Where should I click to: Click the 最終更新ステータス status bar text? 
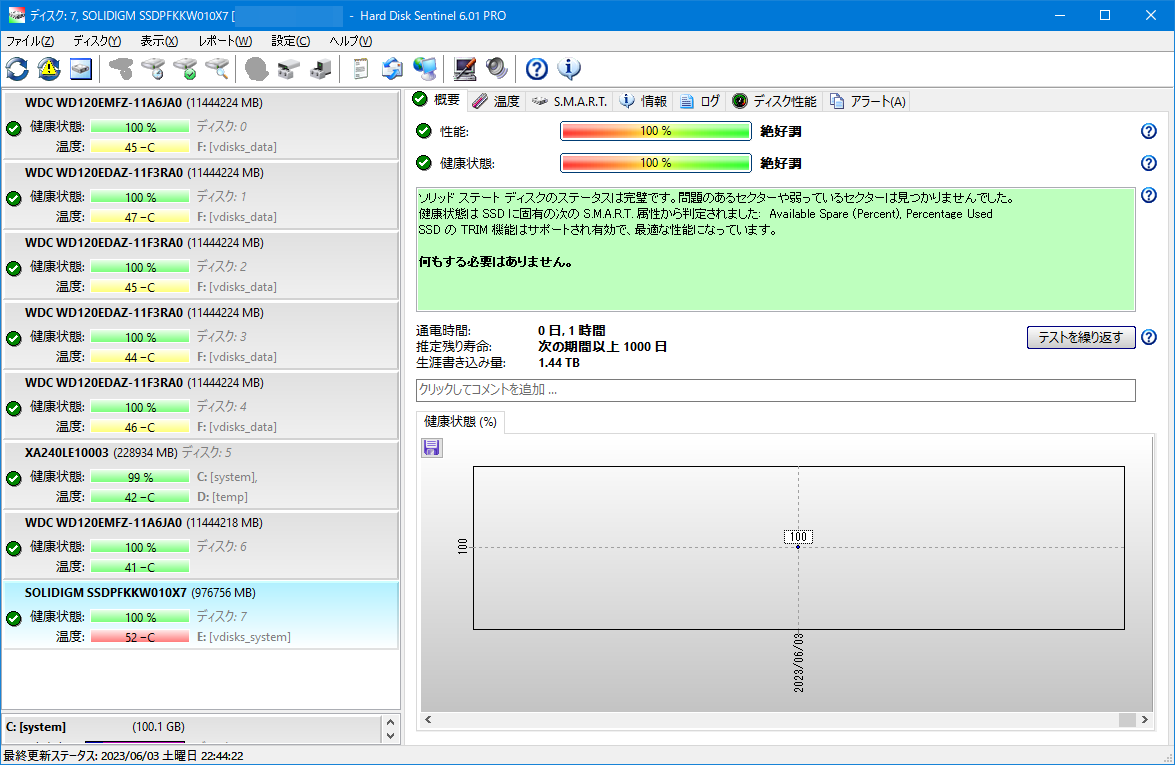coord(124,755)
